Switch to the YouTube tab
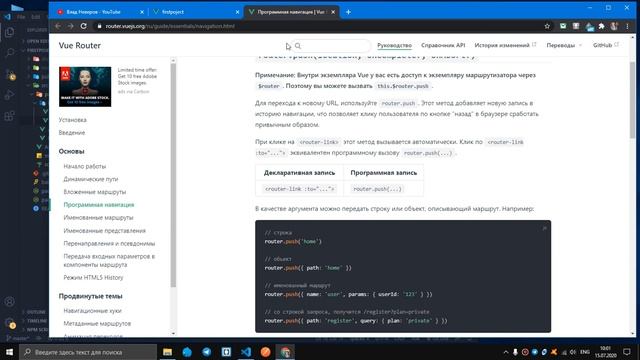Screen dimensions: 640x360 (100, 12)
